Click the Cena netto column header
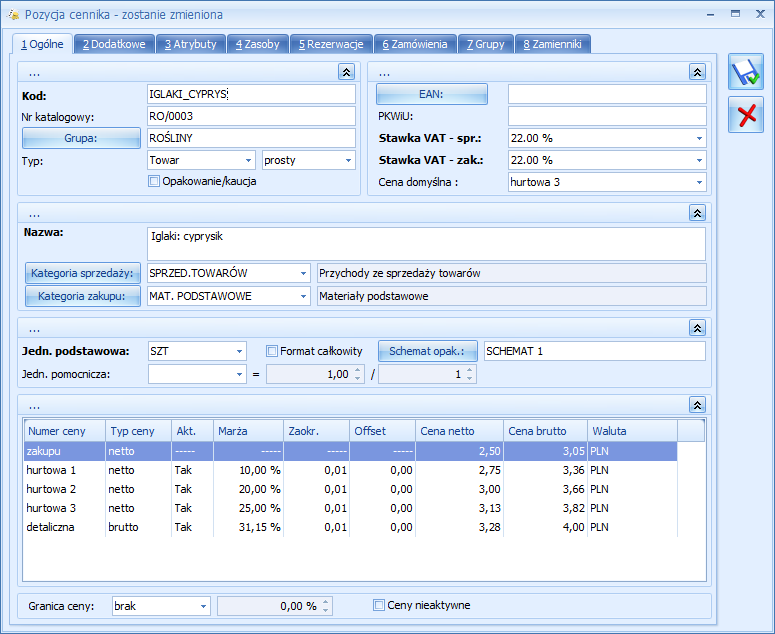The width and height of the screenshot is (775, 634). (460, 431)
